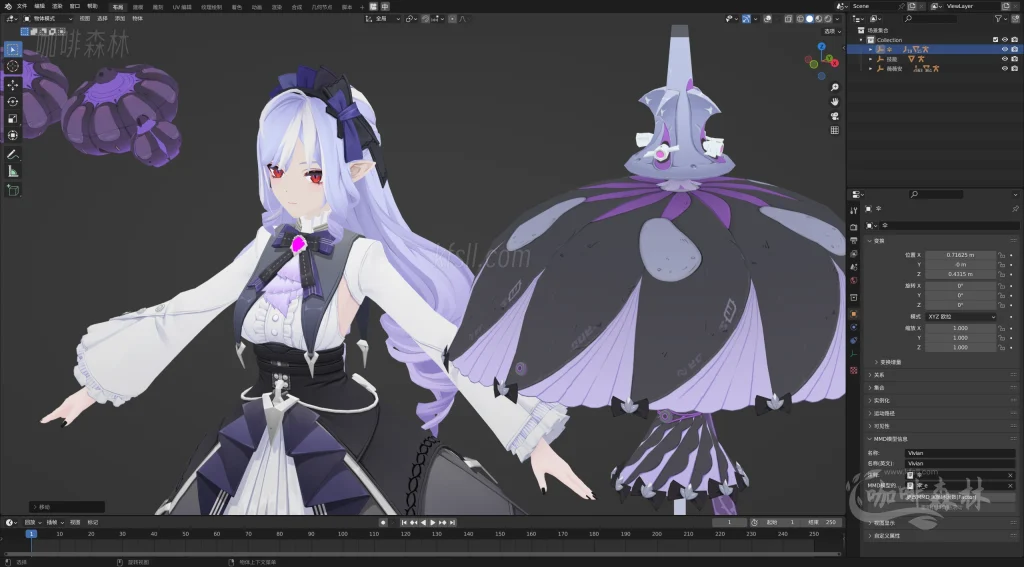Toggle the lock for Location X

1001,255
